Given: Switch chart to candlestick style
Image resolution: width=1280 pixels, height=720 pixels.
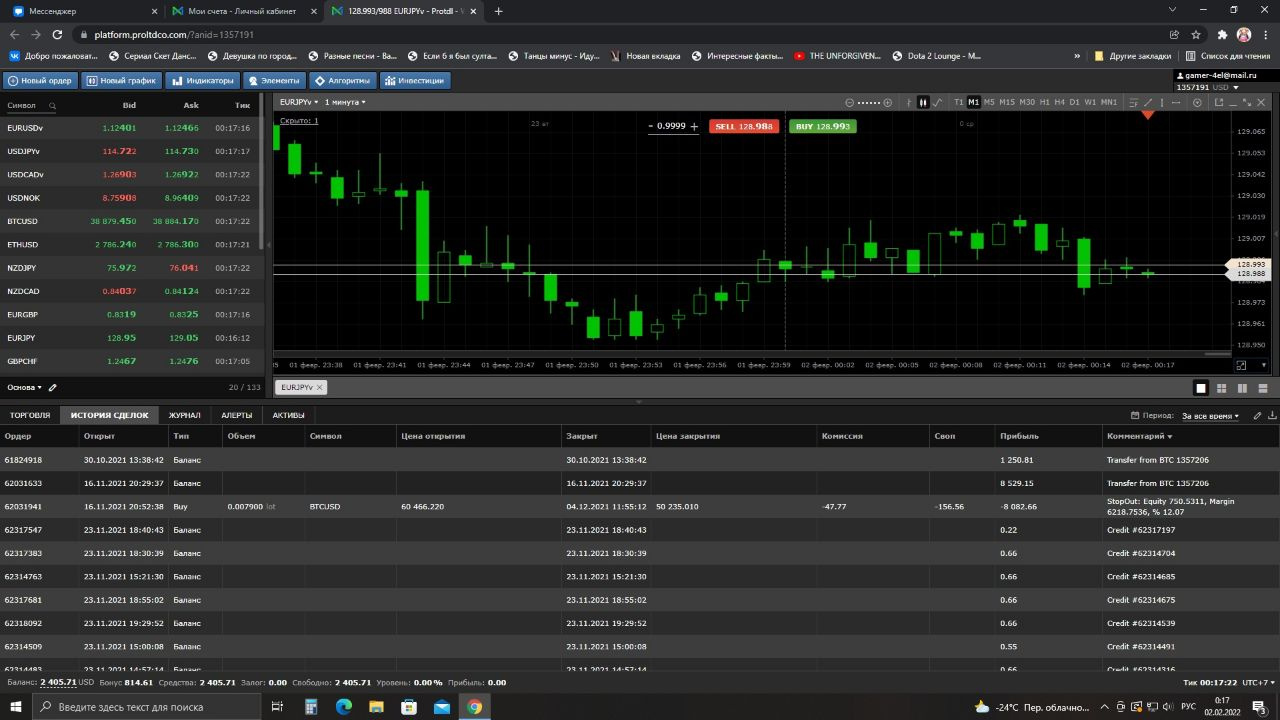Looking at the screenshot, I should pos(923,102).
